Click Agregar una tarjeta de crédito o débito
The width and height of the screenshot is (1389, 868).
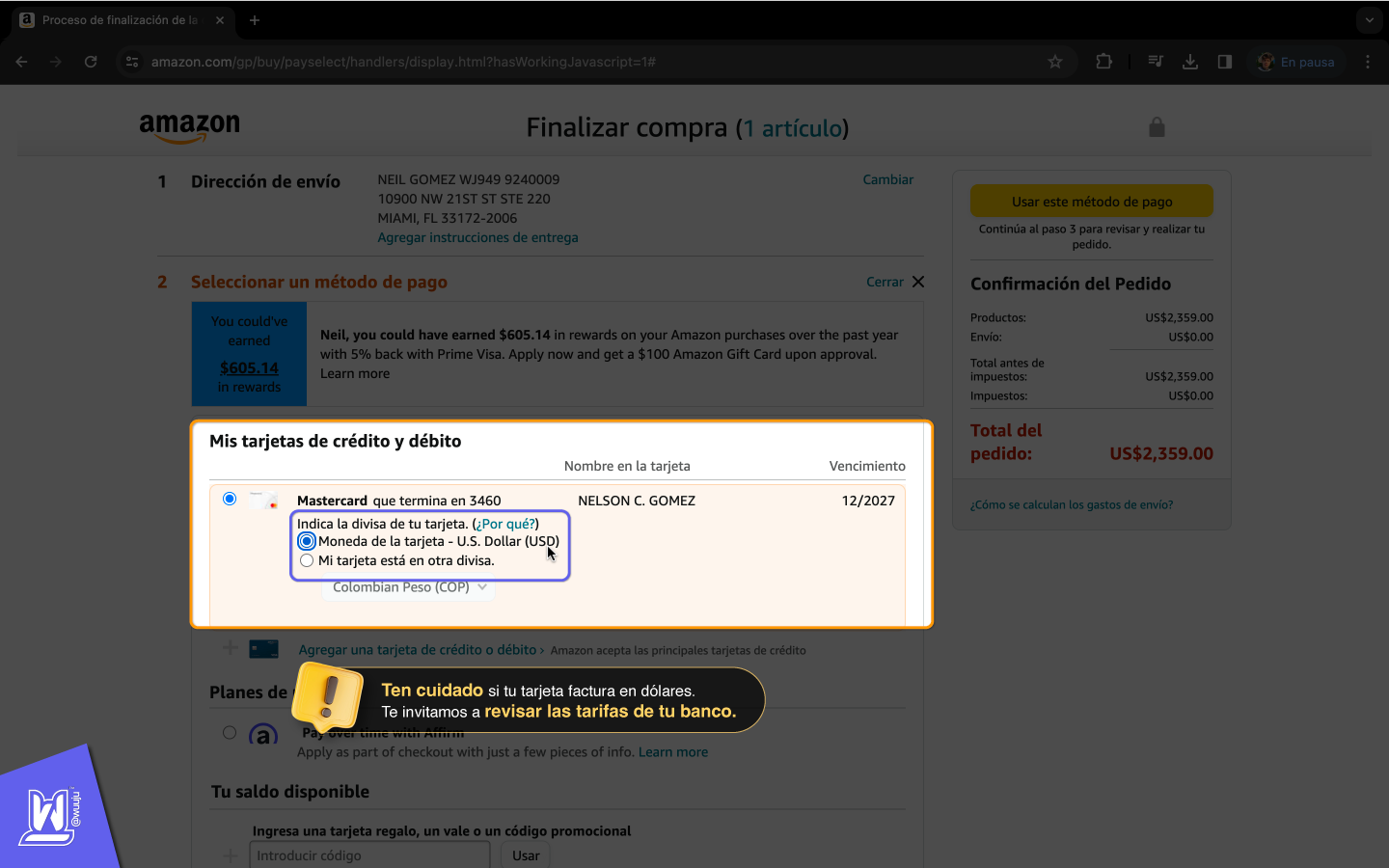pos(417,650)
